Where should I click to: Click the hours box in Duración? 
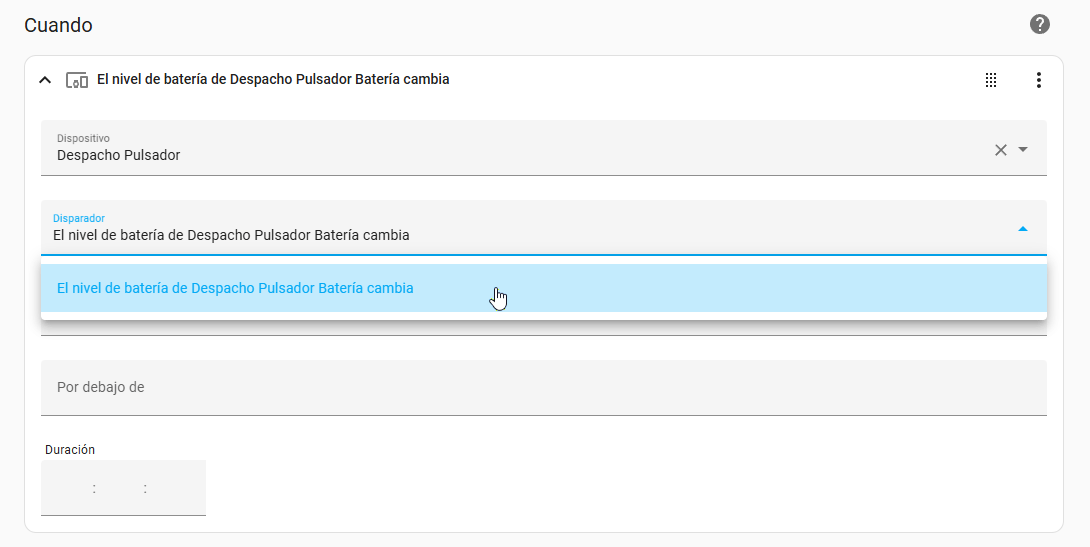pos(67,488)
